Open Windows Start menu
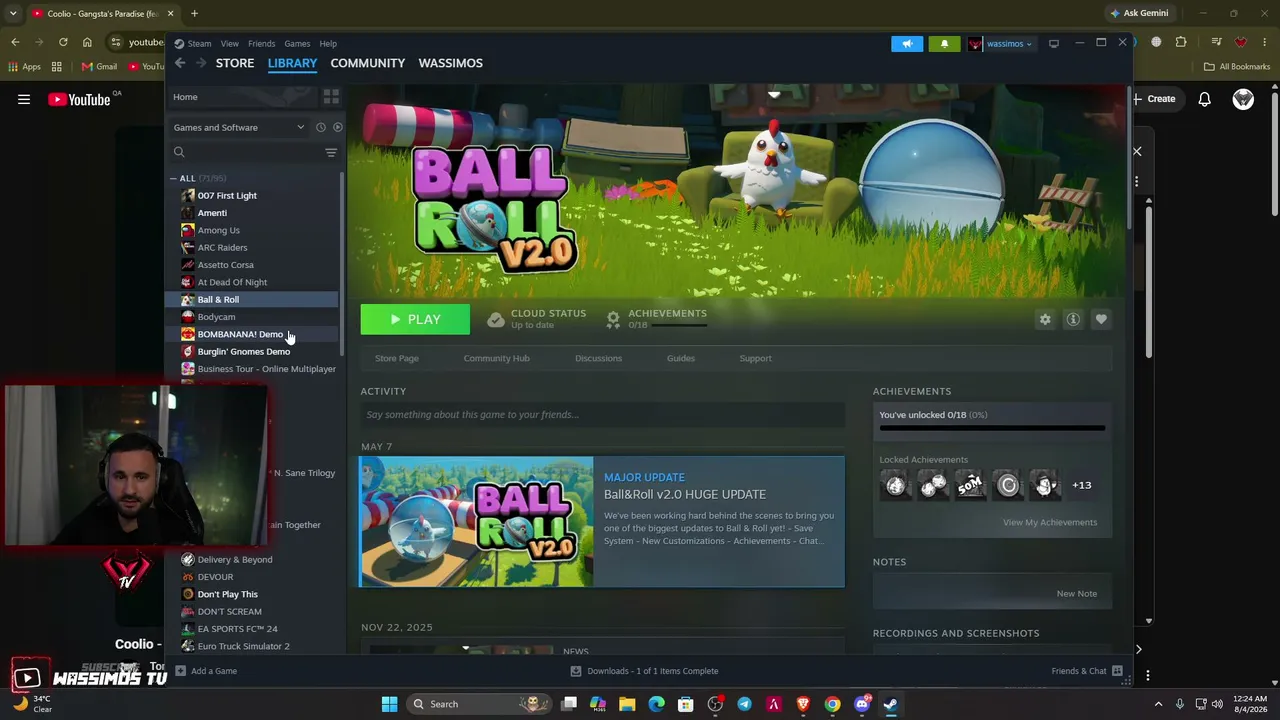 [389, 704]
